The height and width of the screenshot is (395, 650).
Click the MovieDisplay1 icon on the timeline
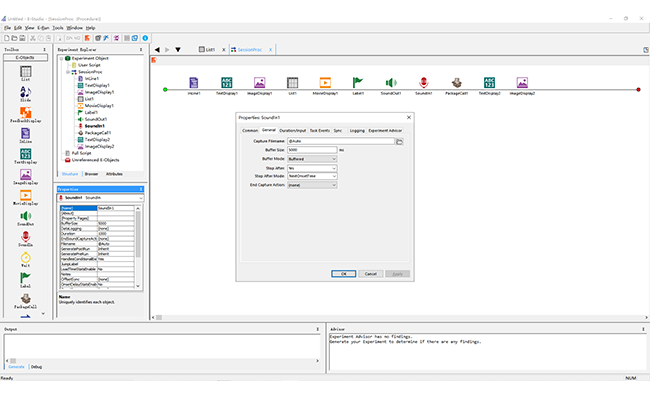click(x=325, y=82)
